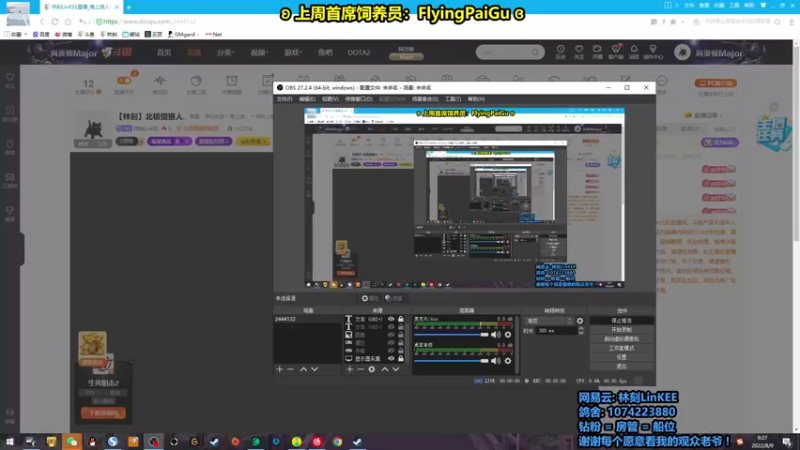The width and height of the screenshot is (800, 450).
Task: Click 退出 button in OBS
Action: coord(621,366)
